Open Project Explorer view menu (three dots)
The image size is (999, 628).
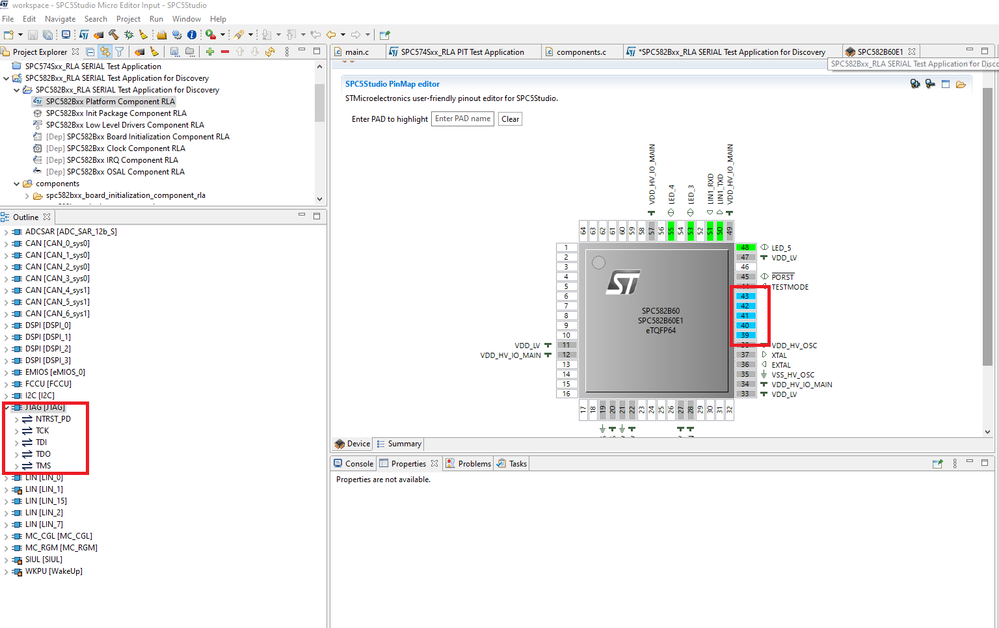click(287, 52)
